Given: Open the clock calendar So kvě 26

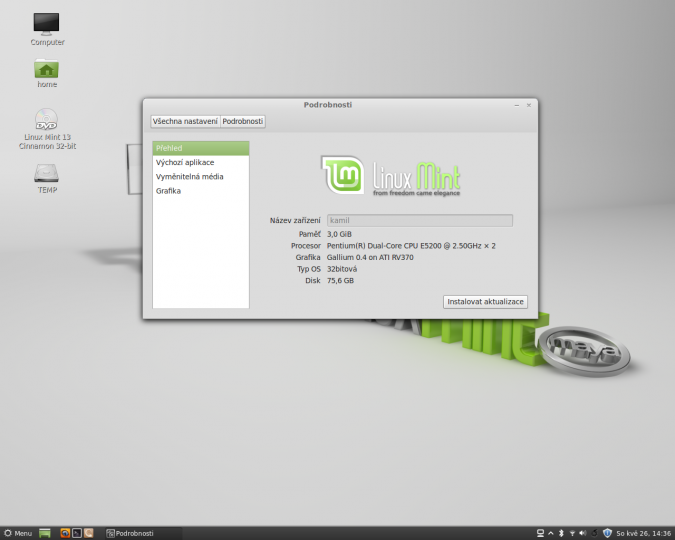Looking at the screenshot, I should [644, 533].
